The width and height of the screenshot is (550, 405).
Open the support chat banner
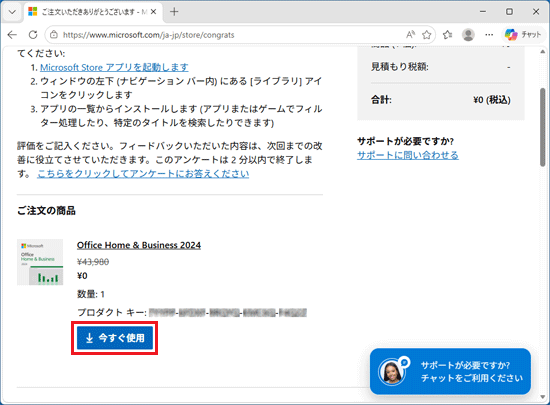450,371
